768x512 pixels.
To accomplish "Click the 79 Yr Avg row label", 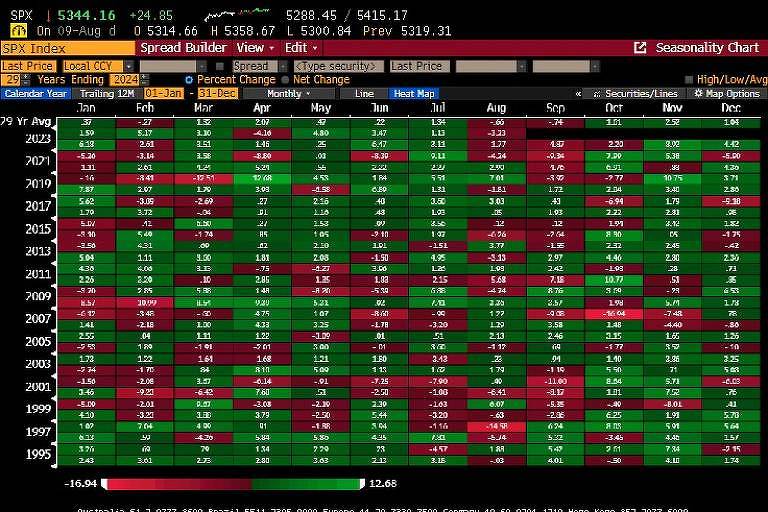I will pos(26,121).
